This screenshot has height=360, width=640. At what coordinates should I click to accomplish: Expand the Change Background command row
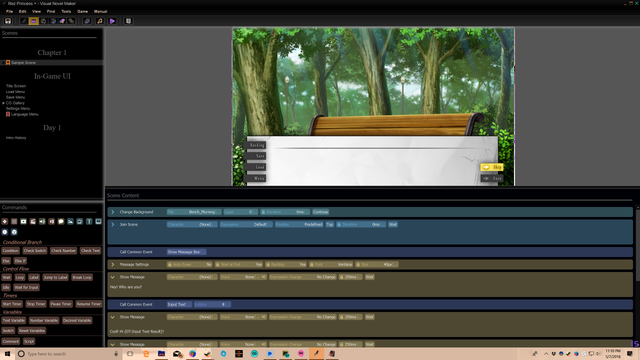pos(113,212)
